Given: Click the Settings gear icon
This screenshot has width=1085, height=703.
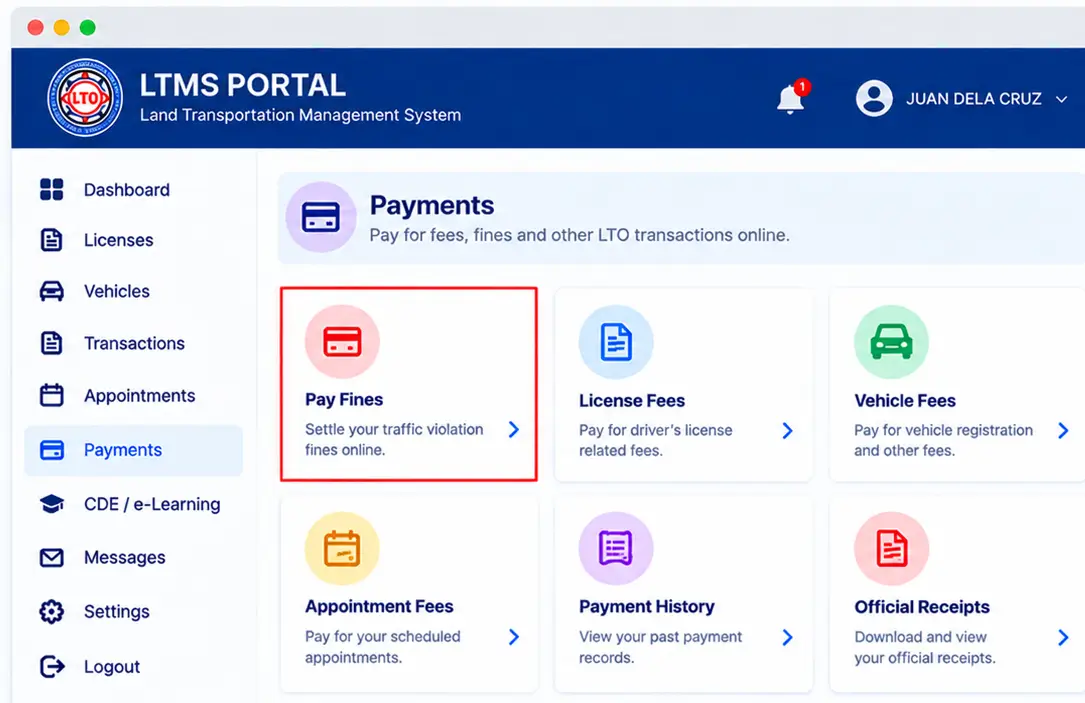Looking at the screenshot, I should tap(52, 612).
